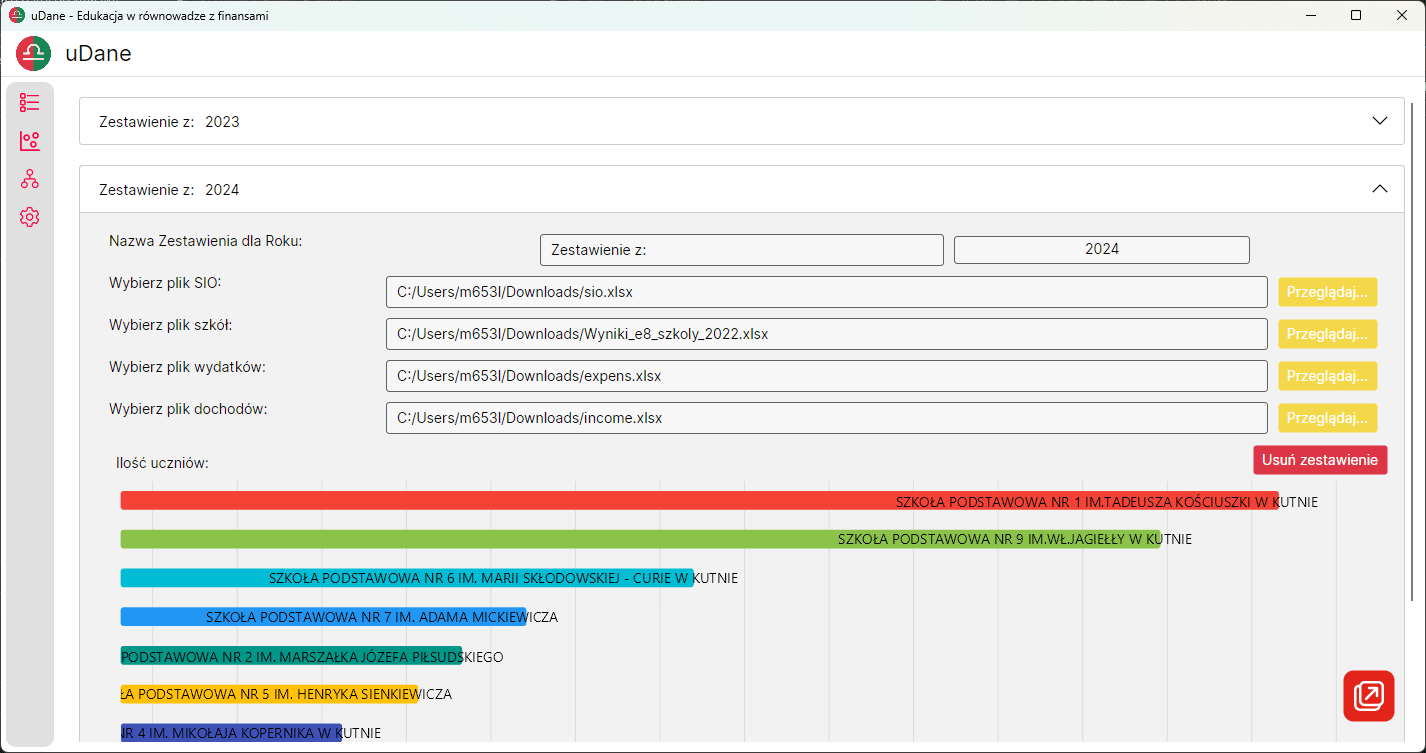Browse for the expenses file
Viewport: 1426px width, 753px height.
[1327, 376]
